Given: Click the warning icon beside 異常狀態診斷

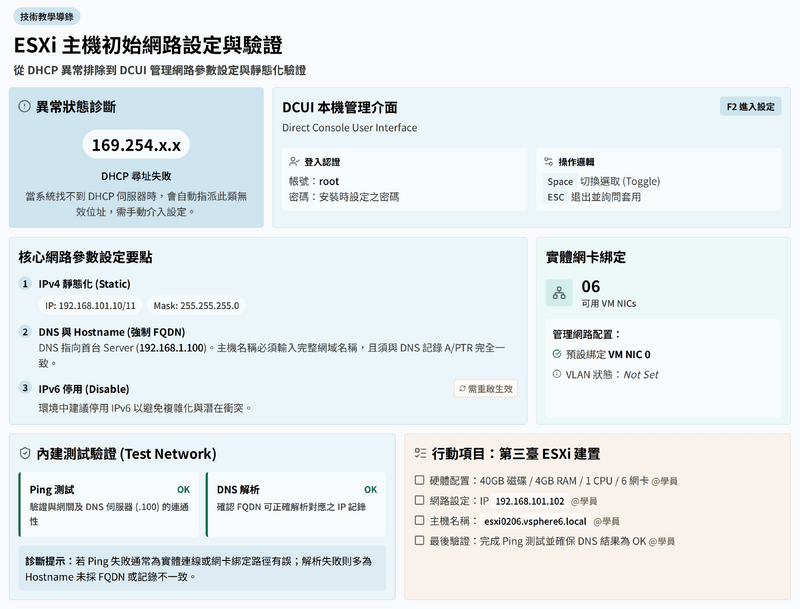Looking at the screenshot, I should 25,107.
